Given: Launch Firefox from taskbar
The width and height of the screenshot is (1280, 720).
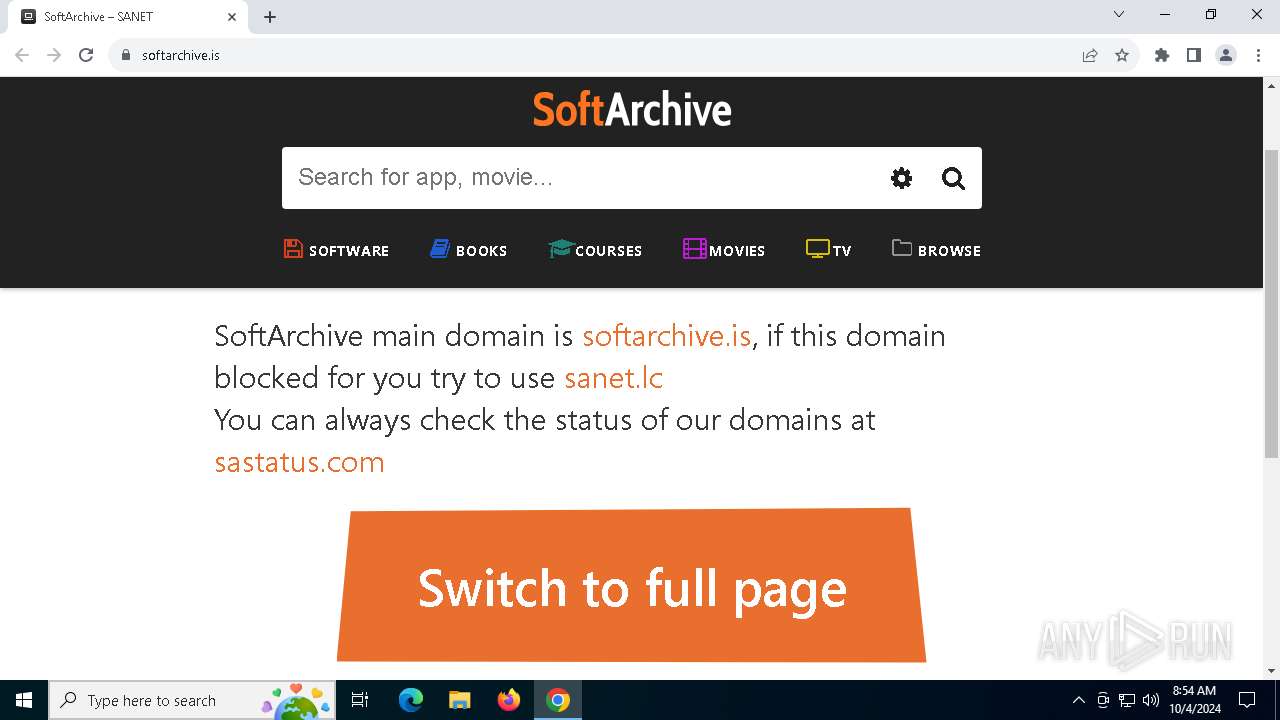Looking at the screenshot, I should [x=509, y=700].
